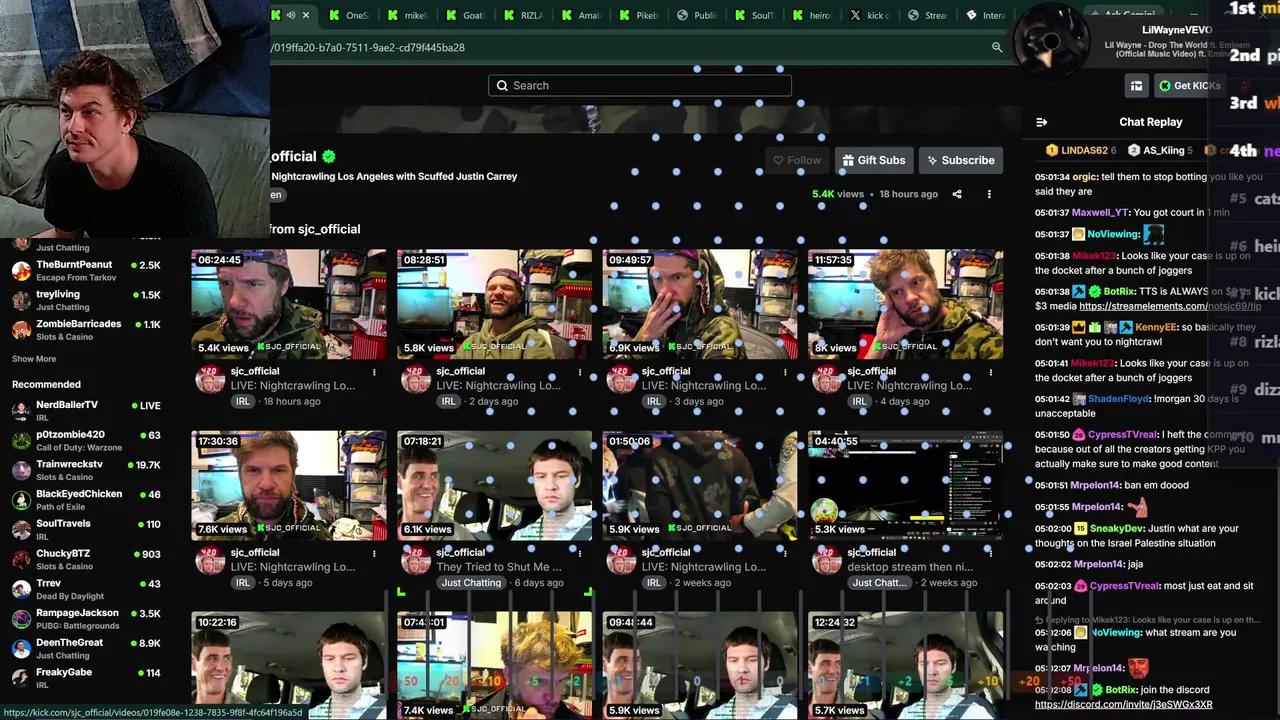Open the RIZLA browser tab
Viewport: 1280px width, 720px height.
(522, 15)
